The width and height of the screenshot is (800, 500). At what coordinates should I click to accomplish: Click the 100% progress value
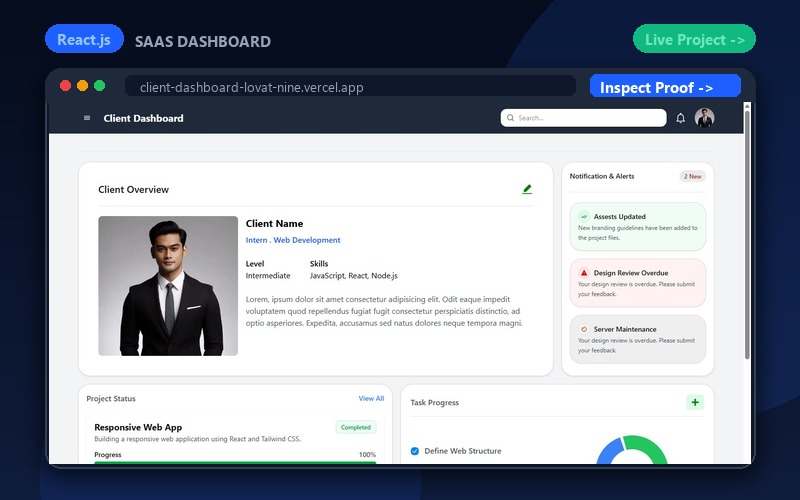pyautogui.click(x=367, y=455)
